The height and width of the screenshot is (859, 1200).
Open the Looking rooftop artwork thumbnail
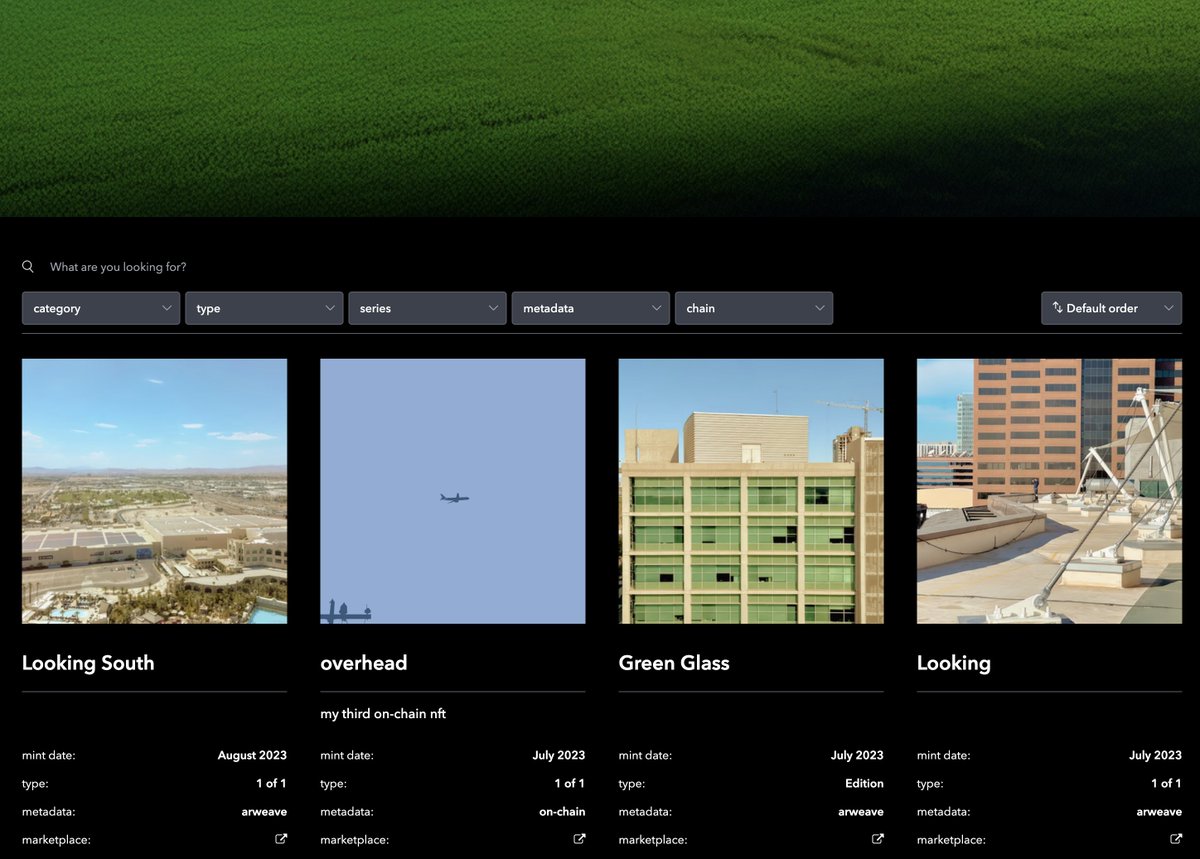[1049, 491]
